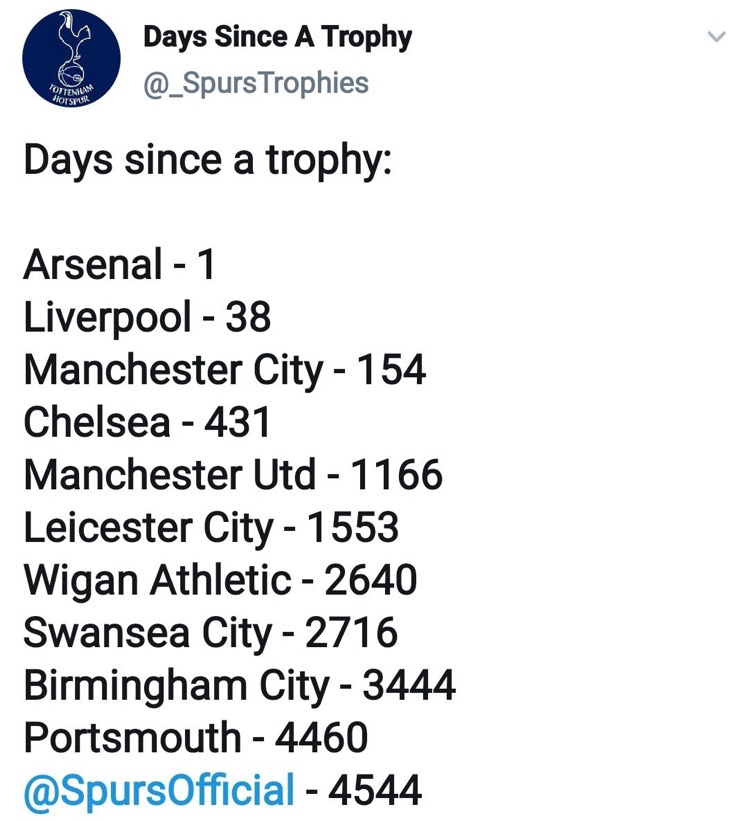Click the number 4544 after @SpursOfficial
The image size is (748, 821).
(x=375, y=790)
